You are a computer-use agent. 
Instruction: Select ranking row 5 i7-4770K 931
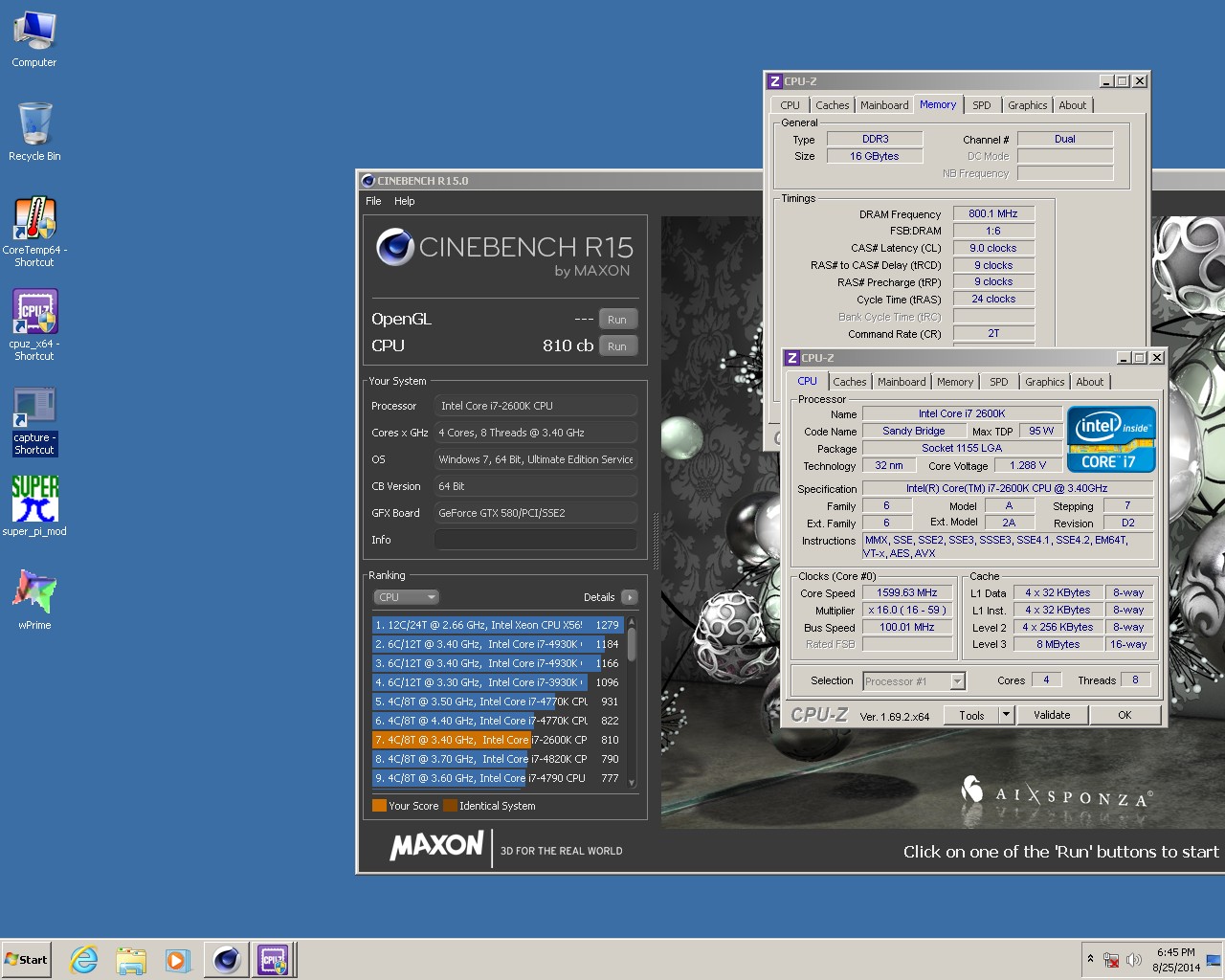point(498,702)
